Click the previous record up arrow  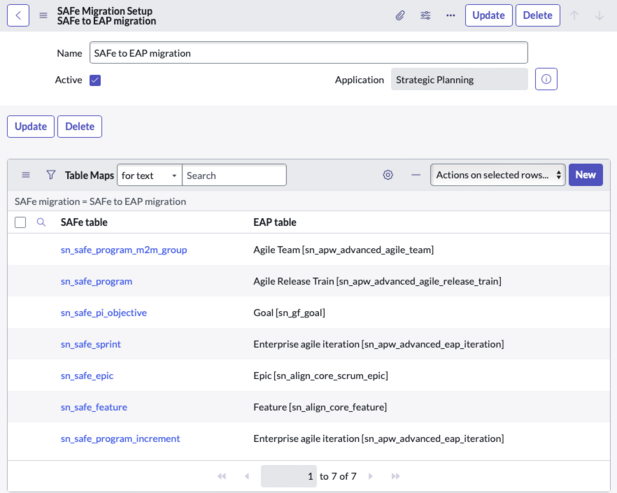(574, 16)
